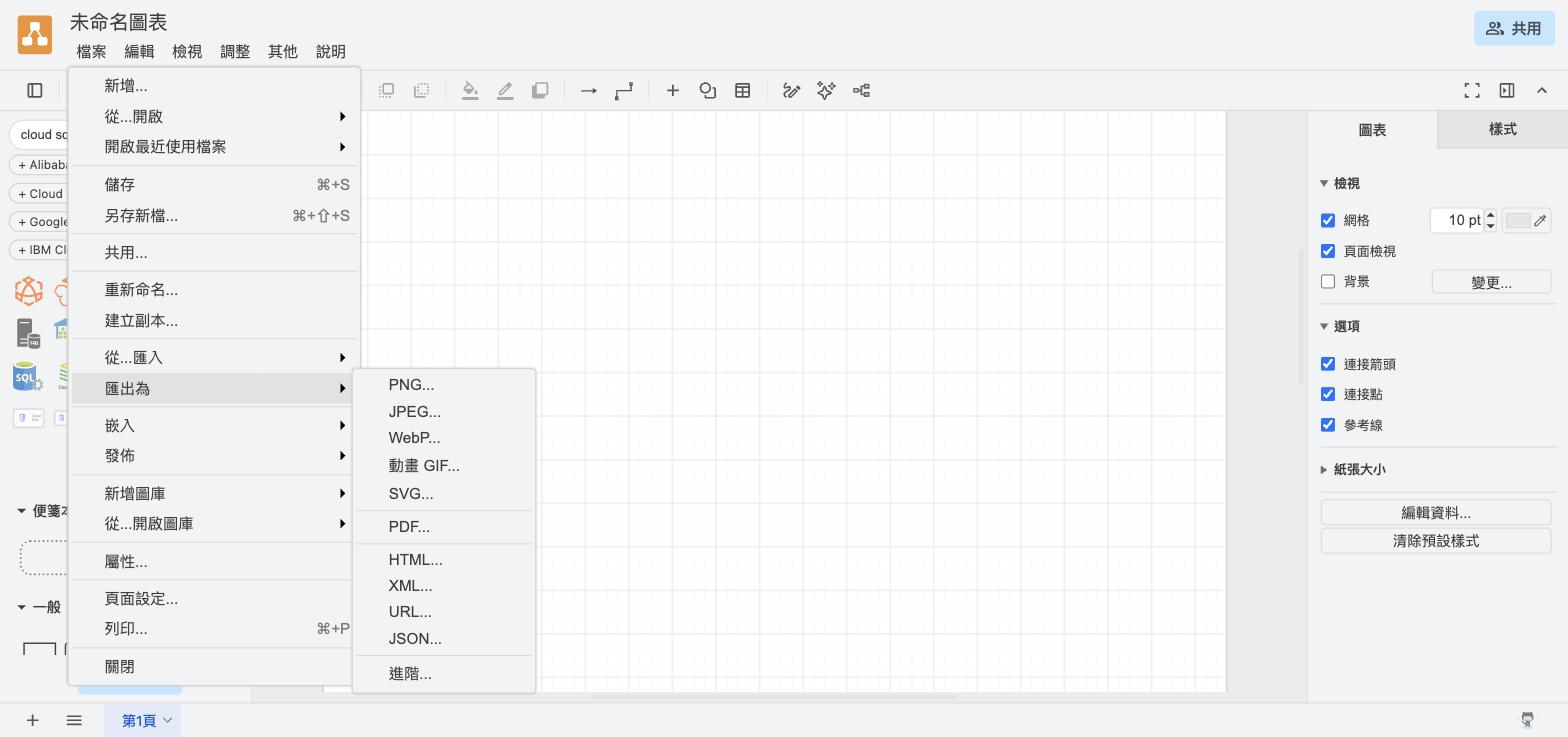1568x737 pixels.
Task: Collapse toolbar with the up chevron
Action: [x=1542, y=91]
